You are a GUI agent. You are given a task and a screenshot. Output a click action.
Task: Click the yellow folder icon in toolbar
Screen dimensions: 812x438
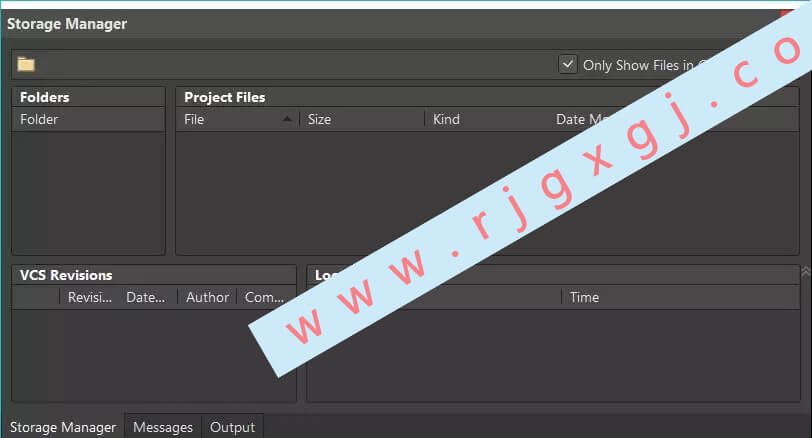26,65
